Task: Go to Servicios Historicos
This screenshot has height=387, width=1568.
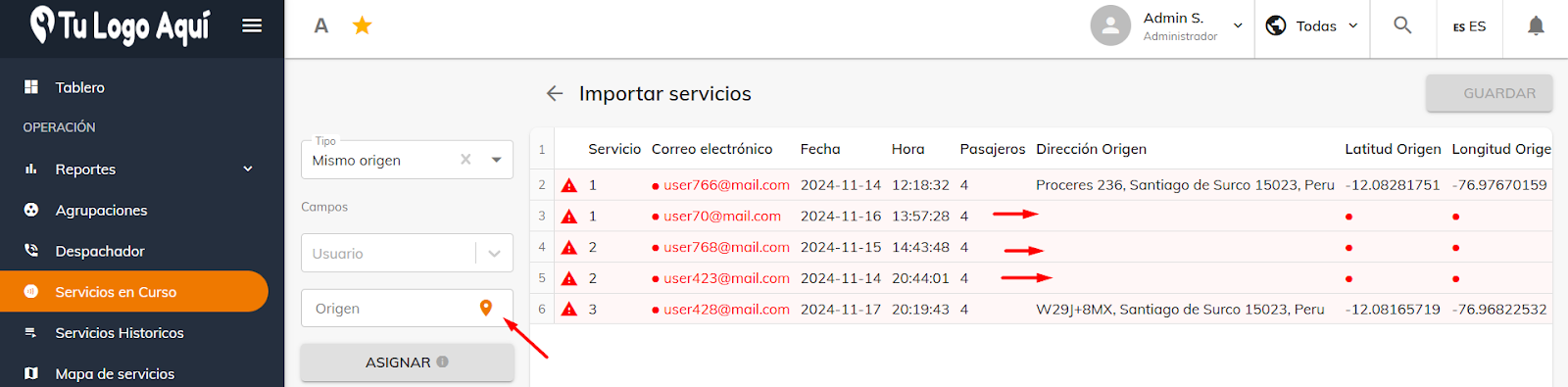Action: click(x=120, y=333)
